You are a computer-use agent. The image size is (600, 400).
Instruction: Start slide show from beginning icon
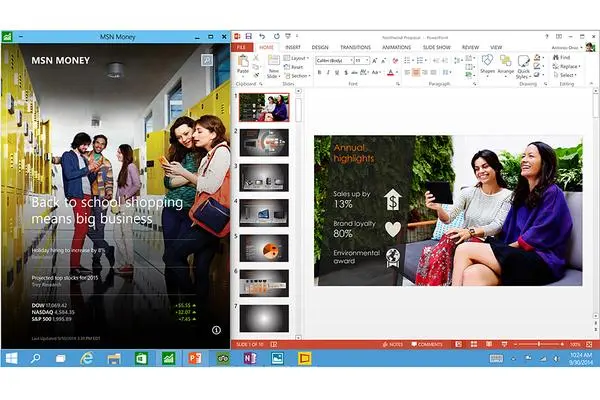coord(288,36)
